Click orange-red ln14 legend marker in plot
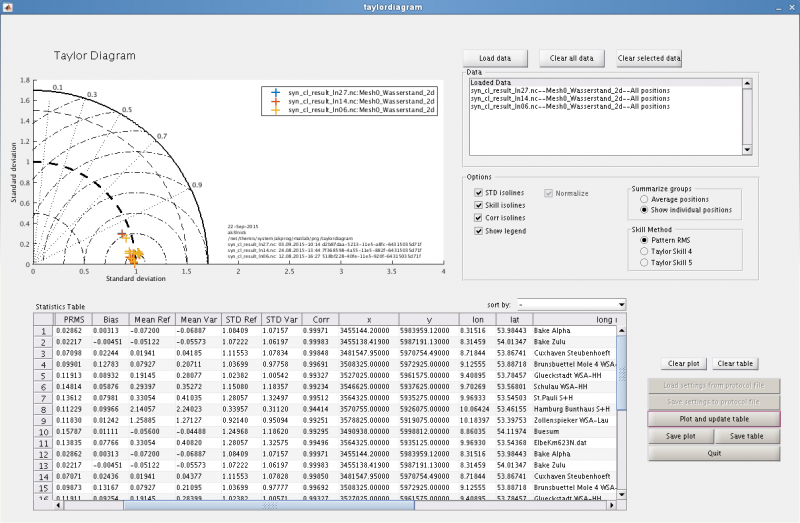This screenshot has height=523, width=800. 276,101
